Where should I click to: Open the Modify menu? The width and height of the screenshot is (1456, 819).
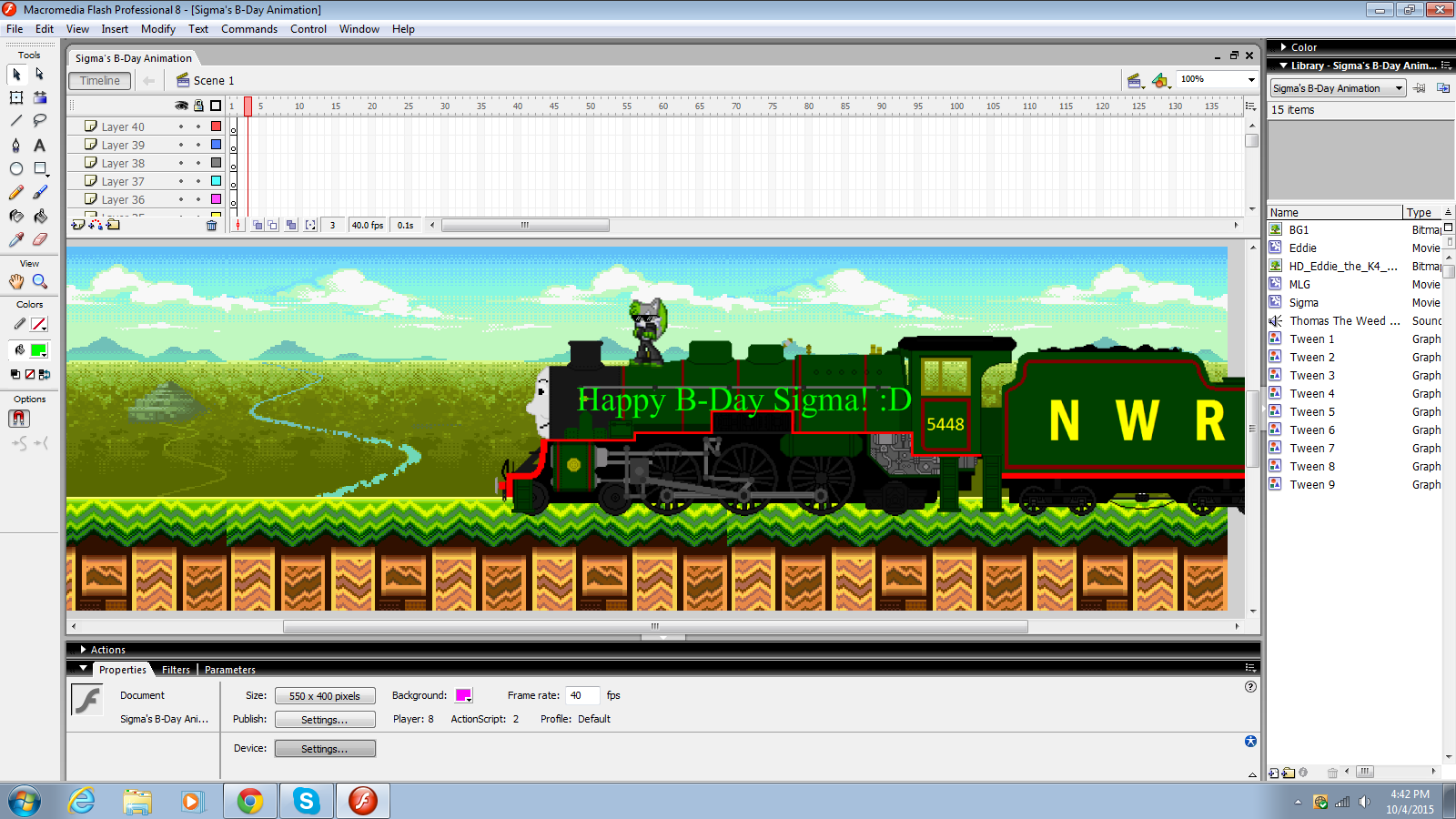158,29
